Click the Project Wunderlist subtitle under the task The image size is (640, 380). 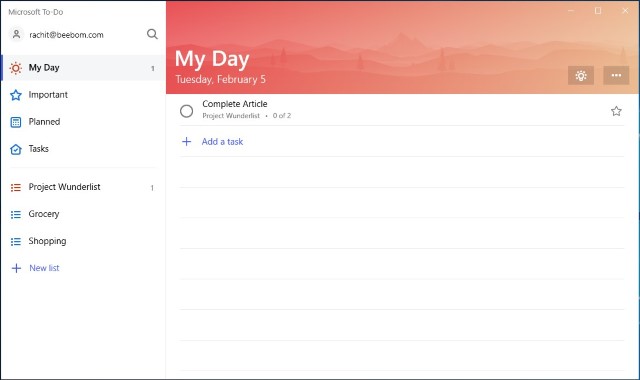point(231,116)
